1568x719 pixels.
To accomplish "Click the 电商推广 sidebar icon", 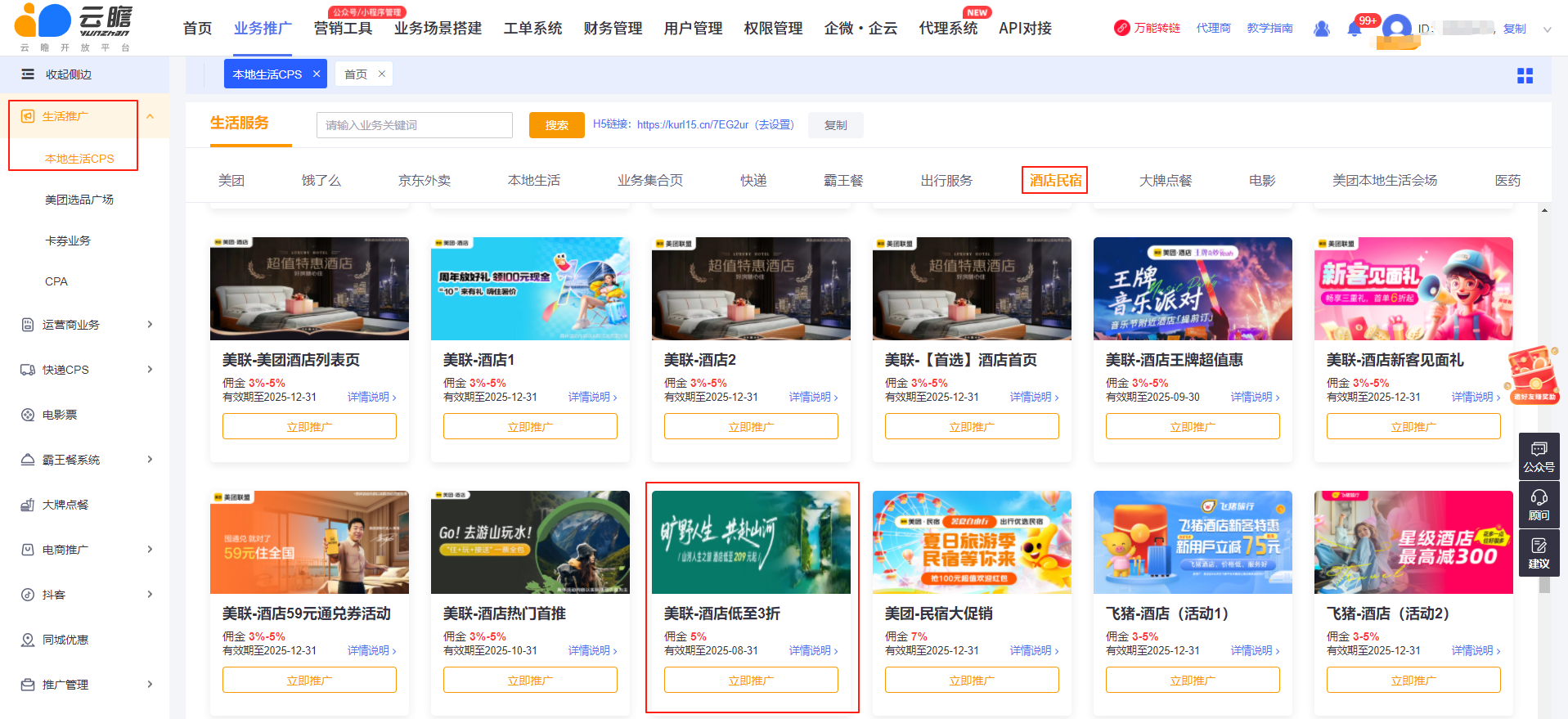I will tap(28, 550).
